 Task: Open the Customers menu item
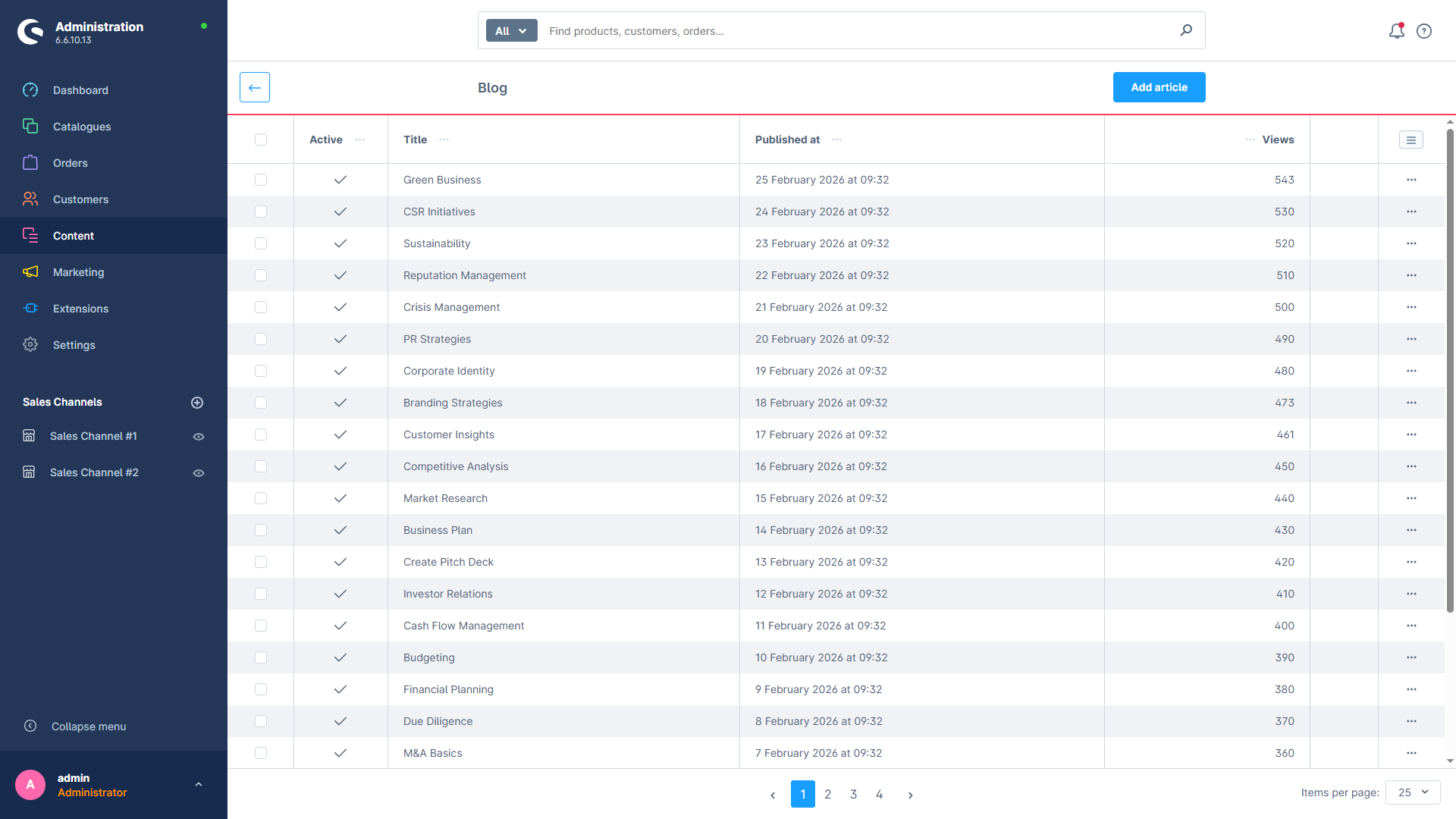[114, 199]
